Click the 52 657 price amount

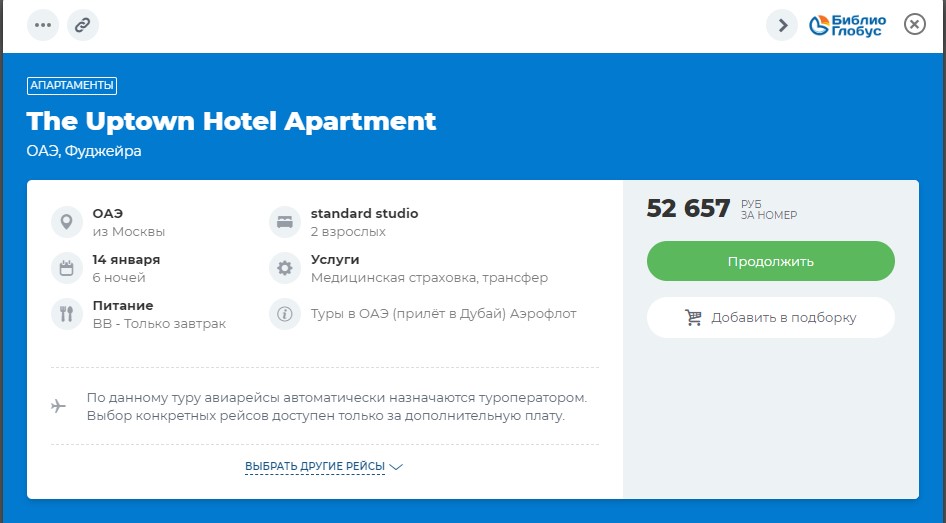pos(688,208)
